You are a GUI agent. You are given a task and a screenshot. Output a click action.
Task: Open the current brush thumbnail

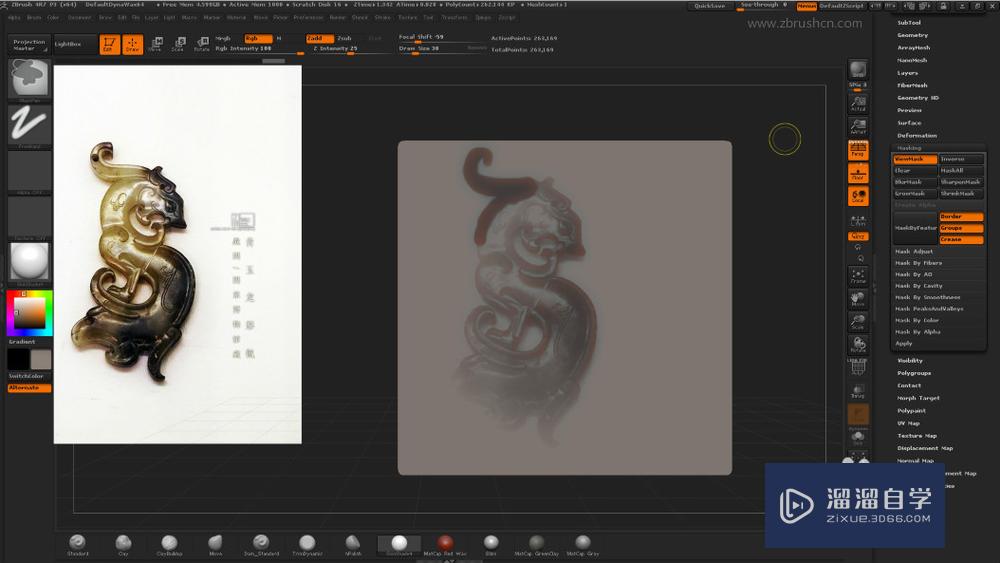click(29, 79)
